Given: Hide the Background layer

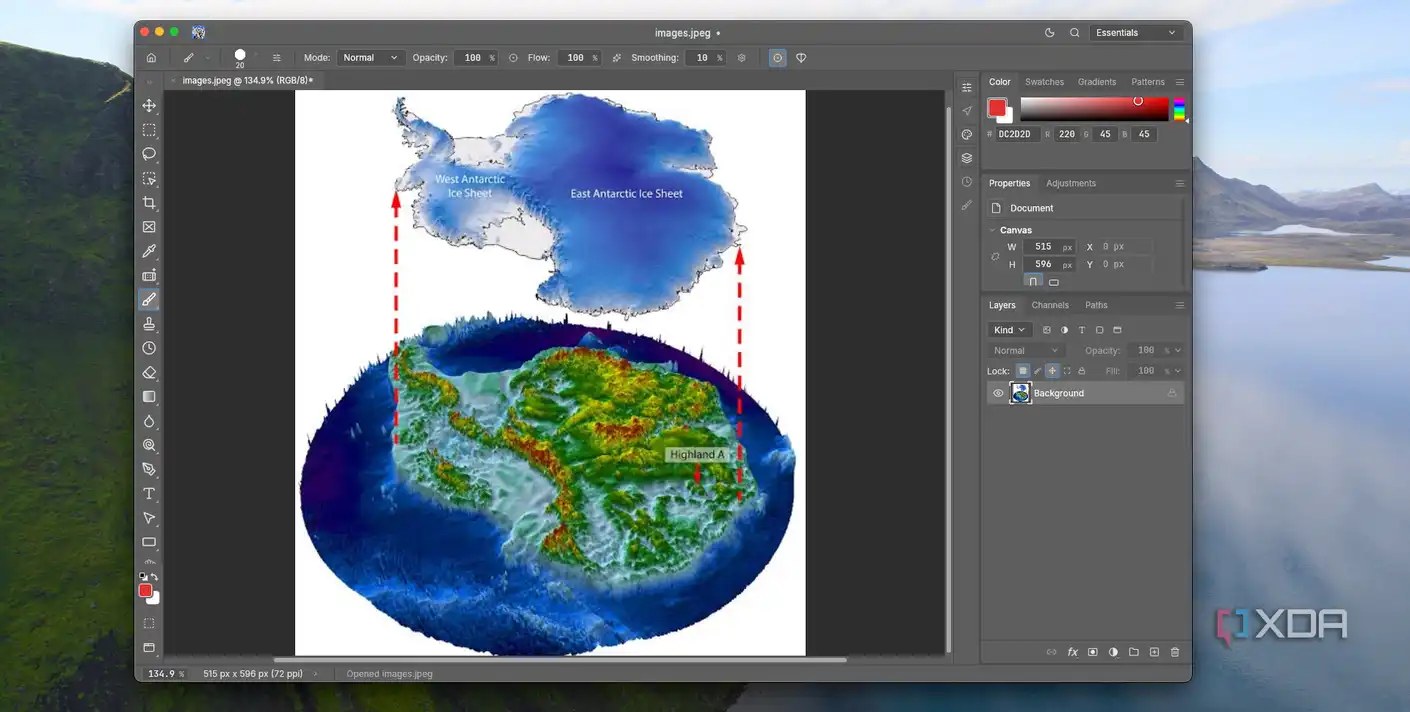Looking at the screenshot, I should [x=998, y=393].
